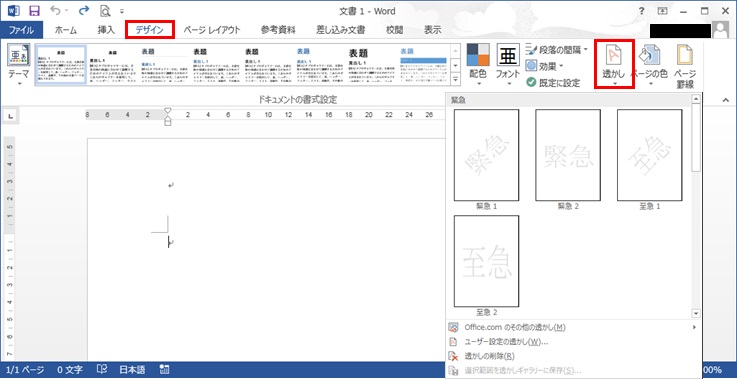Image resolution: width=737 pixels, height=379 pixels.
Task: Click the page count 1/1 ページ
Action: click(26, 370)
